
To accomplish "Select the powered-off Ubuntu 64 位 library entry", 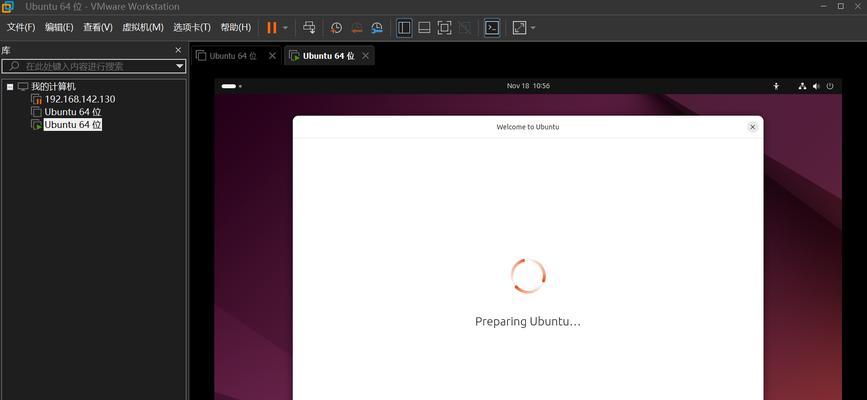I will (x=73, y=112).
